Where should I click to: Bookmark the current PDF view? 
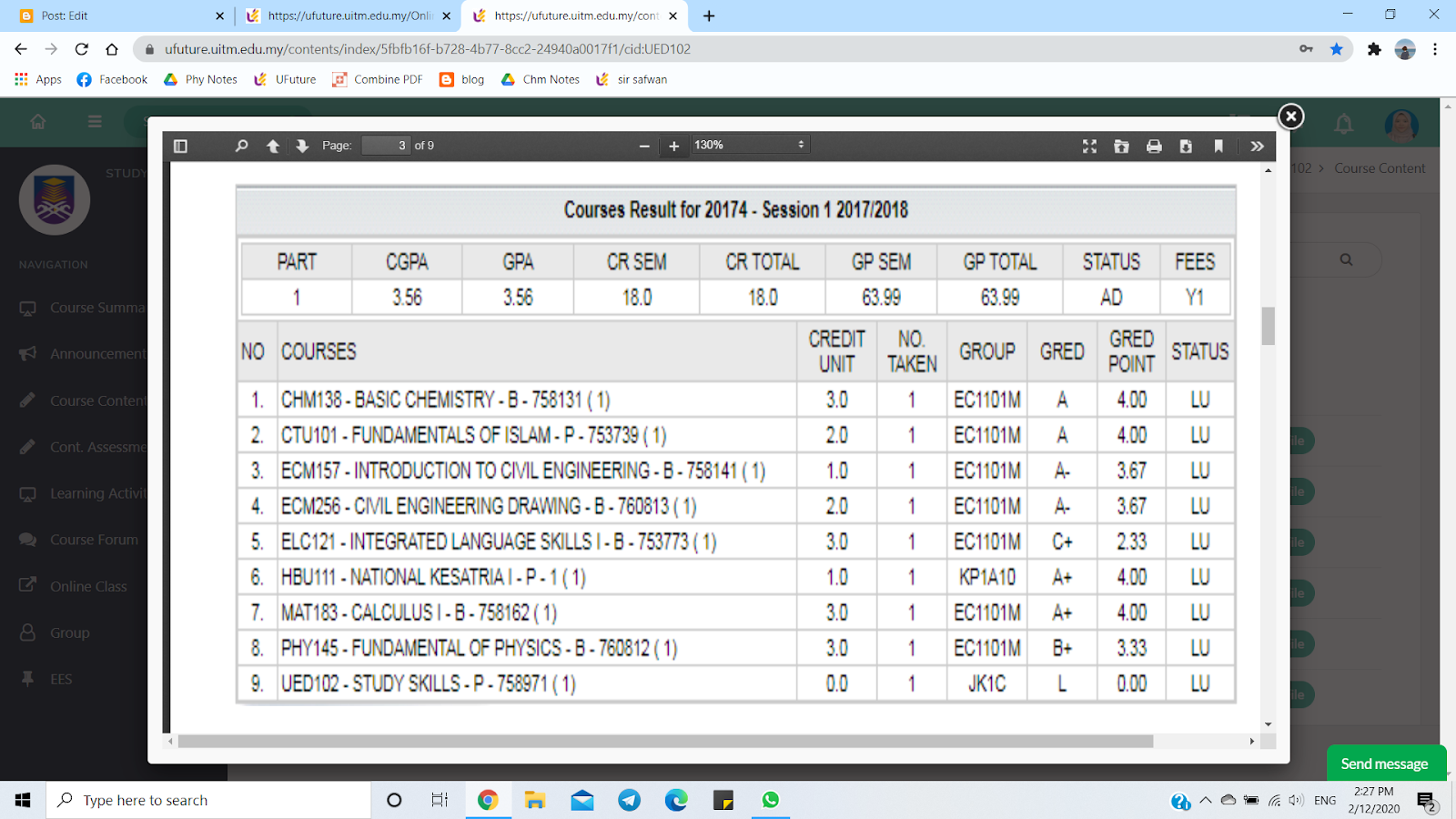point(1218,146)
